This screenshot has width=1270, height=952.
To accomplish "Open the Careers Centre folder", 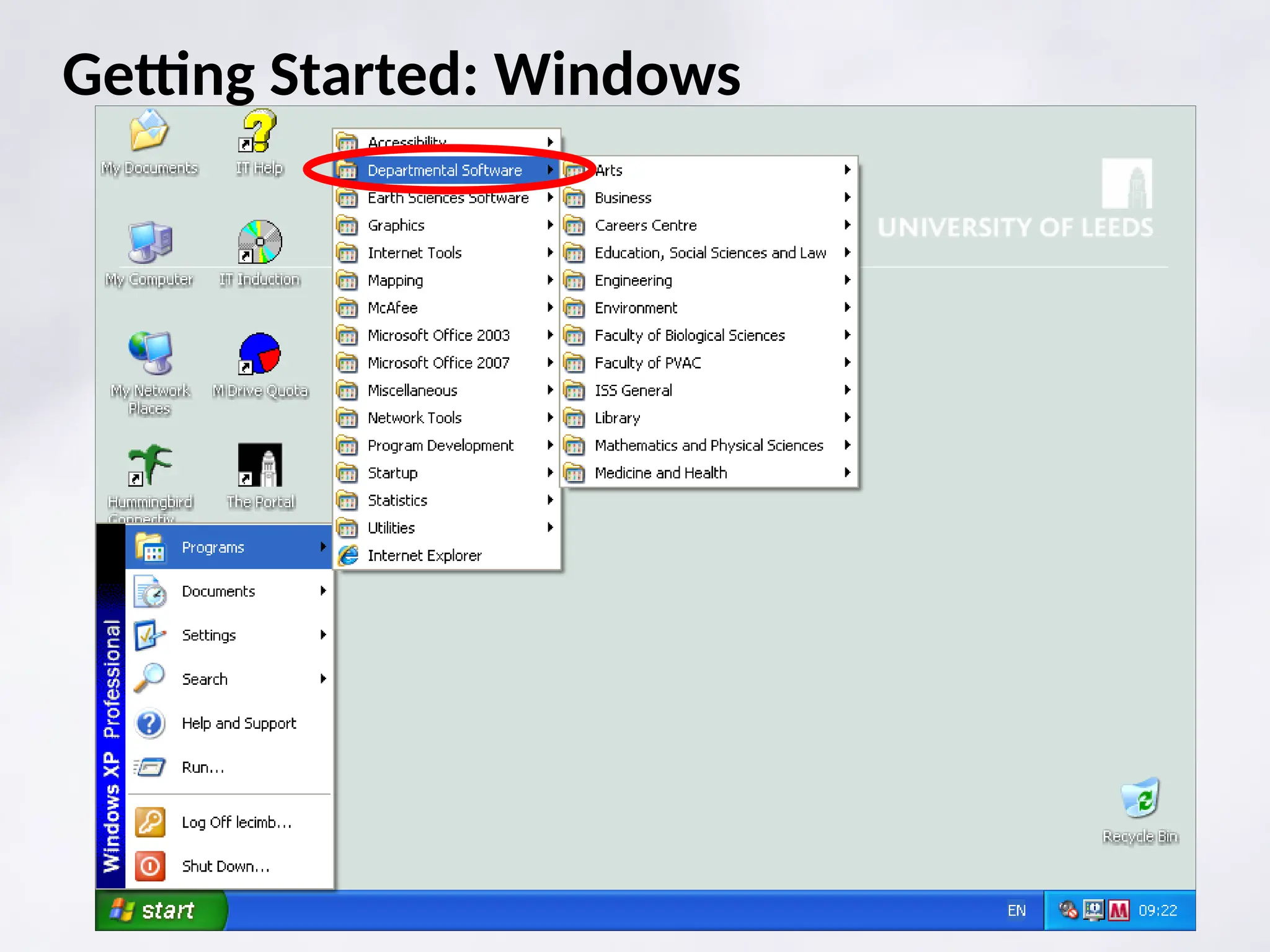I will click(709, 225).
